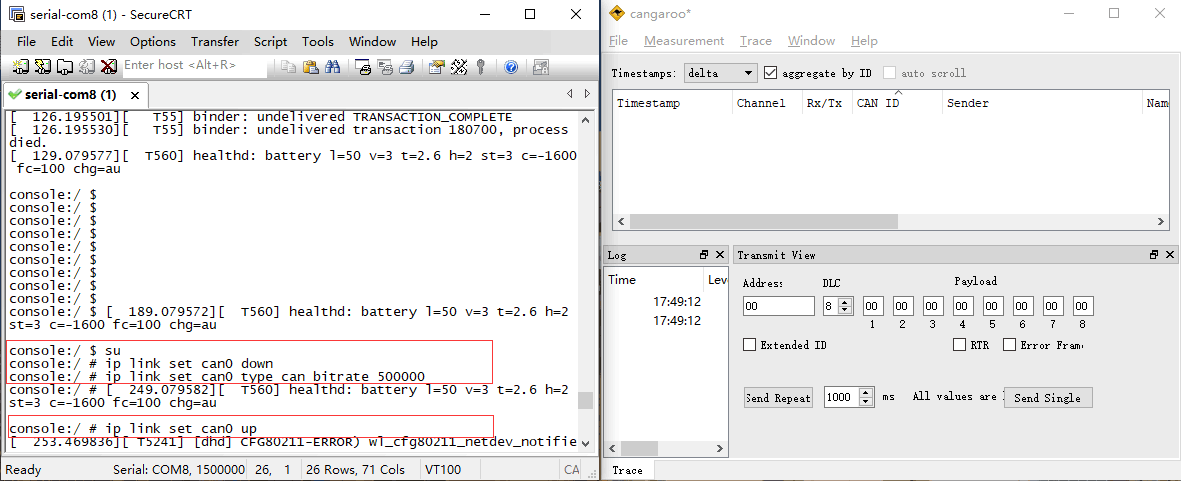The width and height of the screenshot is (1181, 481).
Task: Enable the Extended ID checkbox
Action: click(749, 345)
